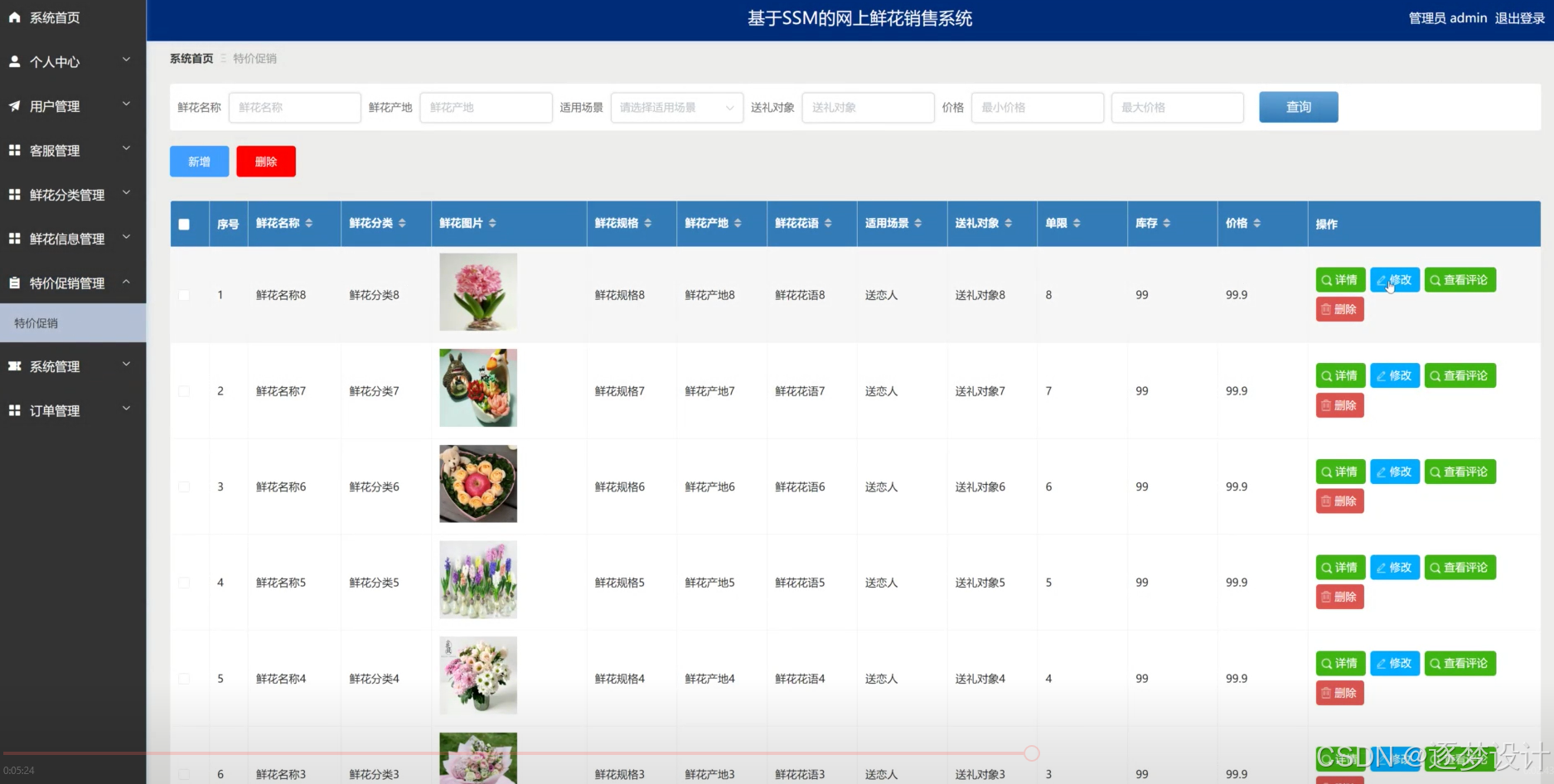Click 系统首页 in the breadcrumb

pyautogui.click(x=191, y=59)
